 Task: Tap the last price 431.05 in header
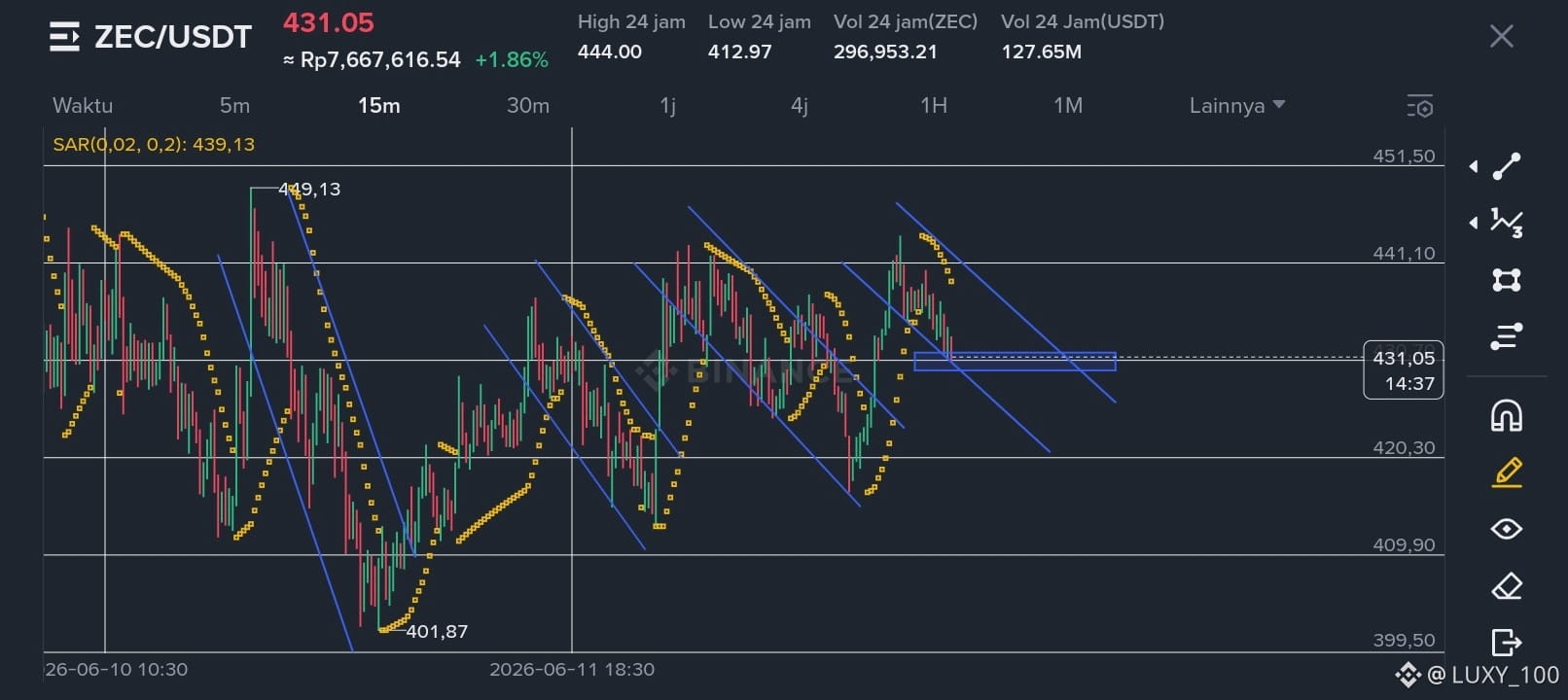329,22
